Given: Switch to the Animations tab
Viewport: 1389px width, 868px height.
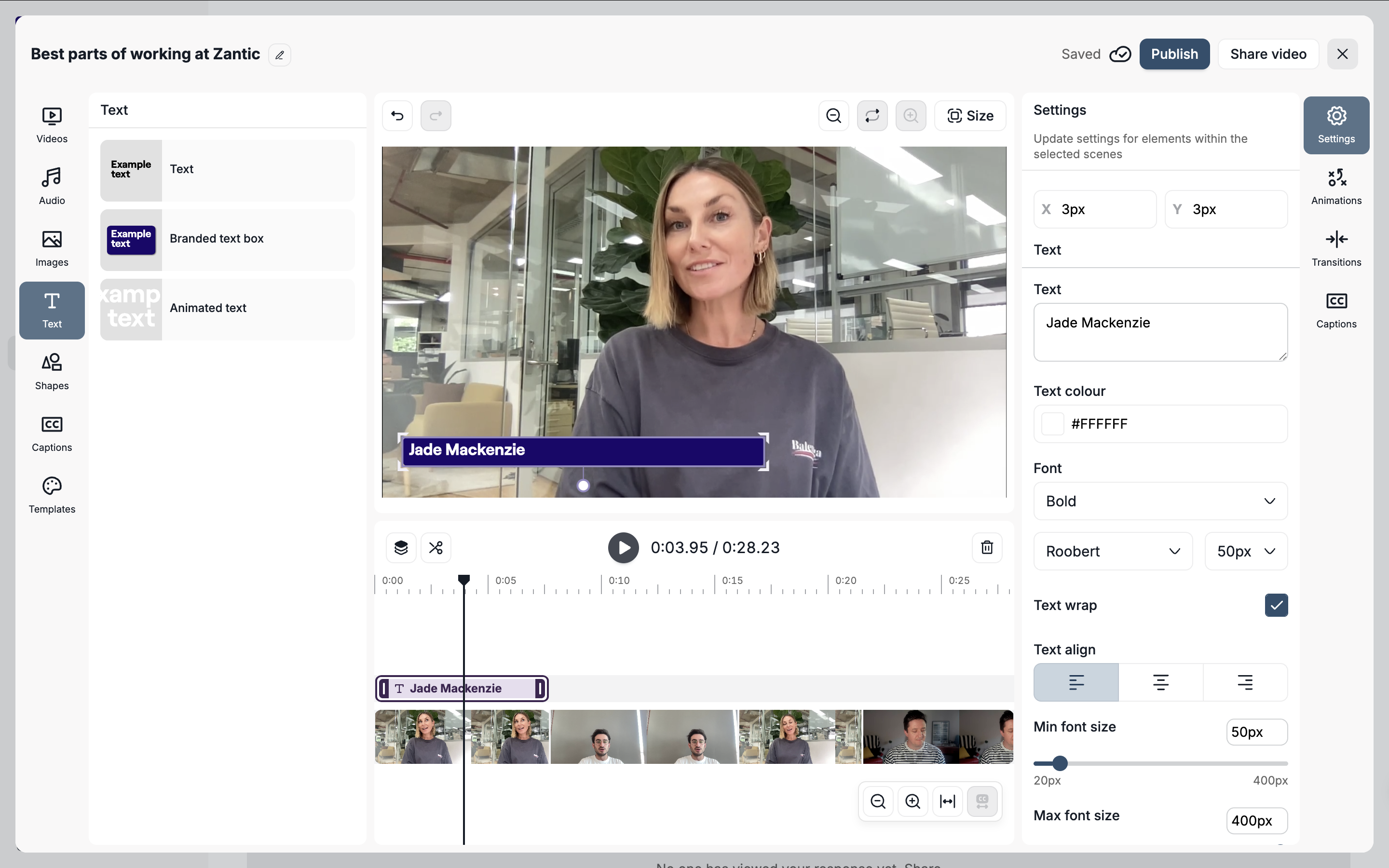Looking at the screenshot, I should pyautogui.click(x=1335, y=187).
